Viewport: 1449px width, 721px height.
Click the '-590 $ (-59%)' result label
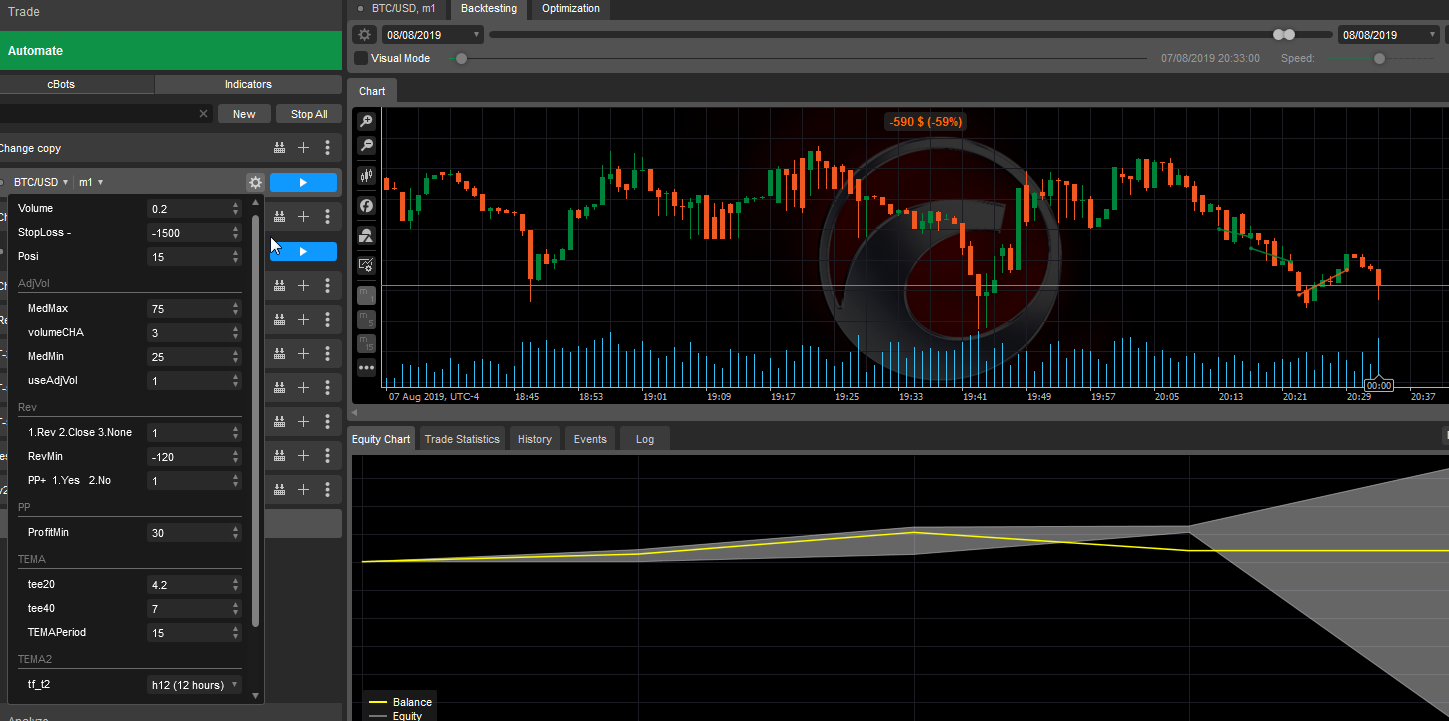point(924,122)
